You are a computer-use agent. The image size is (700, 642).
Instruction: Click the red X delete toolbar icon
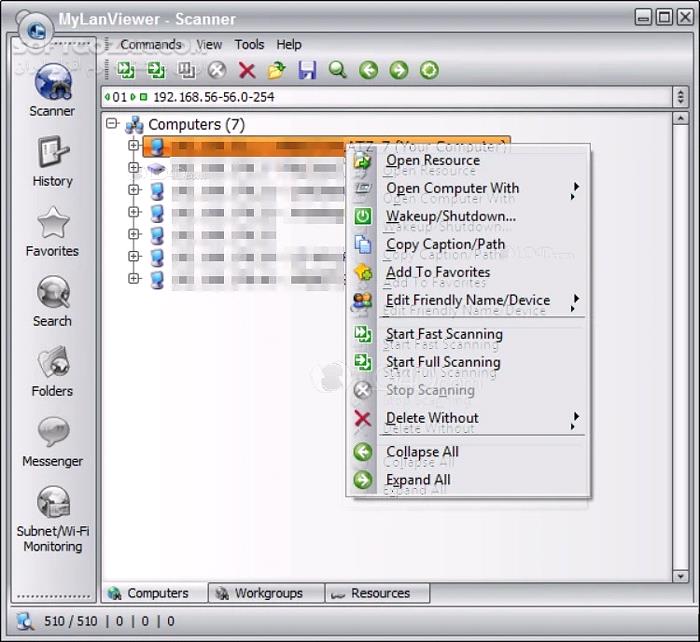[x=247, y=70]
